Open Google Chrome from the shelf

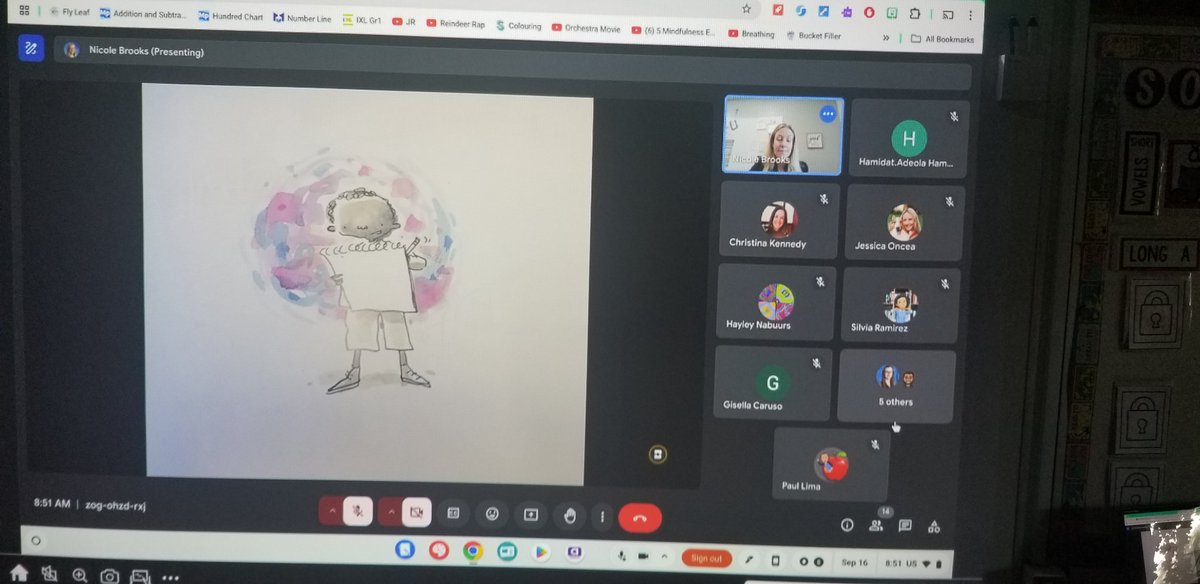click(x=472, y=551)
